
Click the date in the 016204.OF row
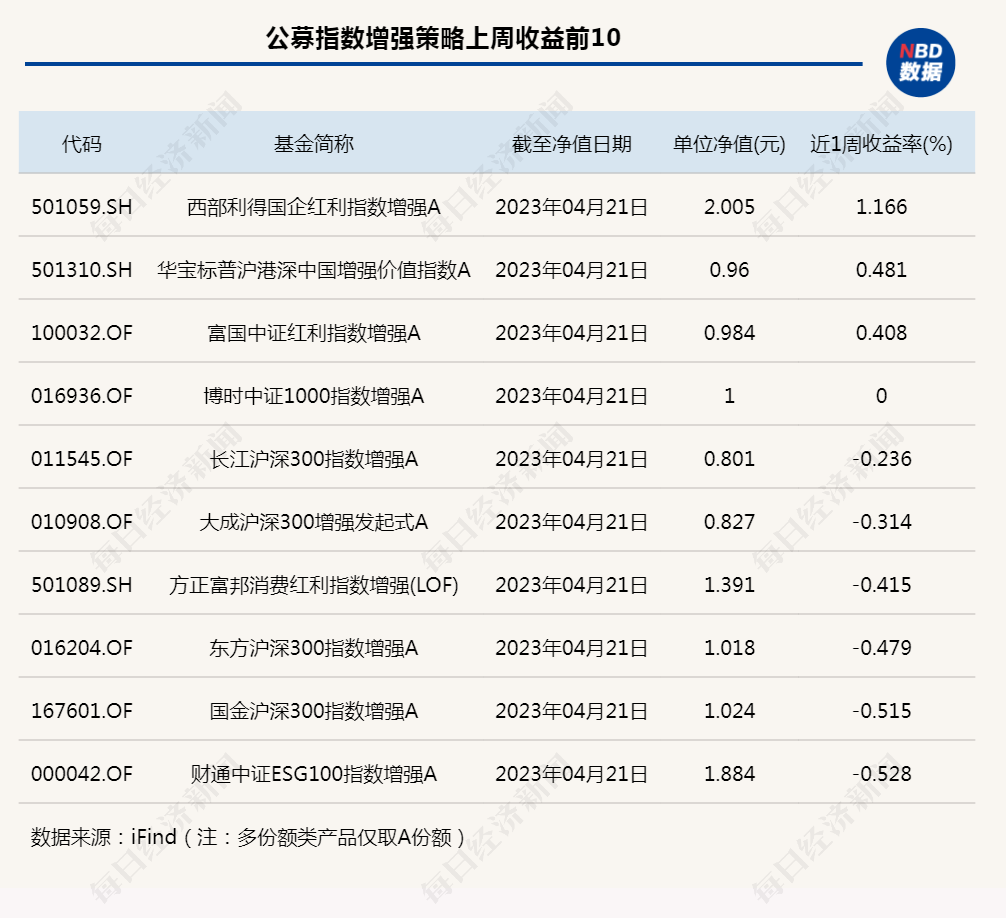click(572, 648)
